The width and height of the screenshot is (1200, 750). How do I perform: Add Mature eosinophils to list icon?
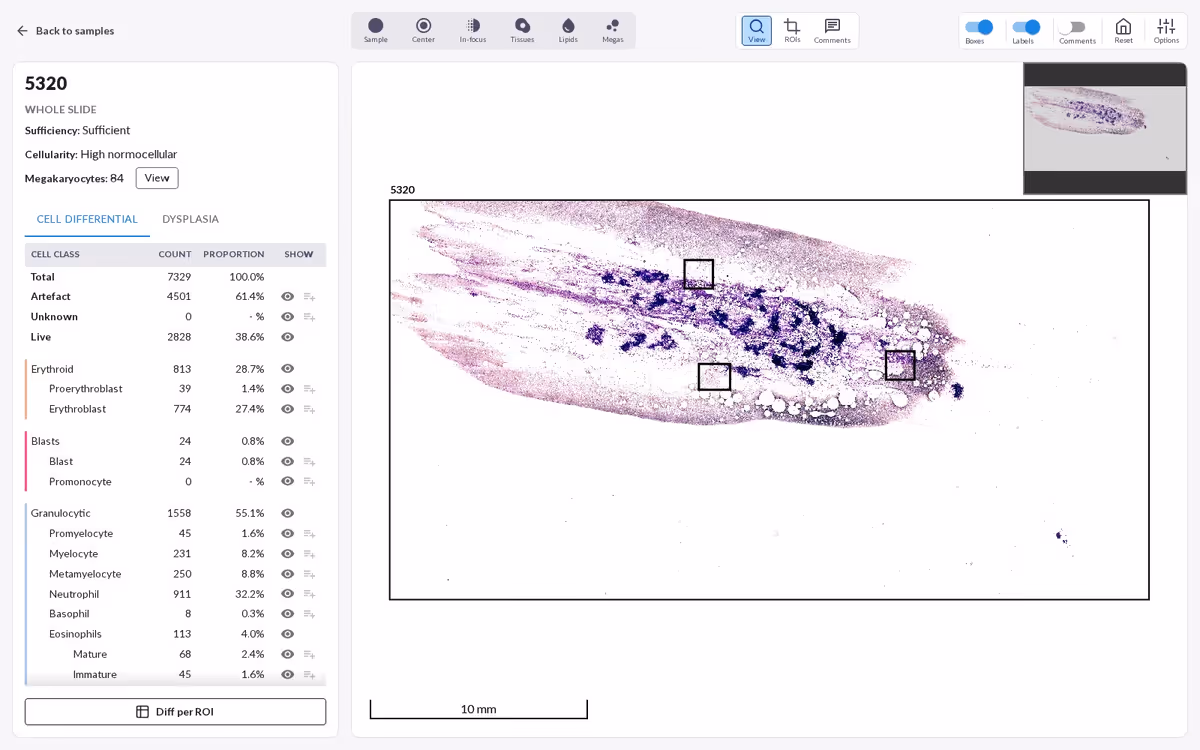310,654
